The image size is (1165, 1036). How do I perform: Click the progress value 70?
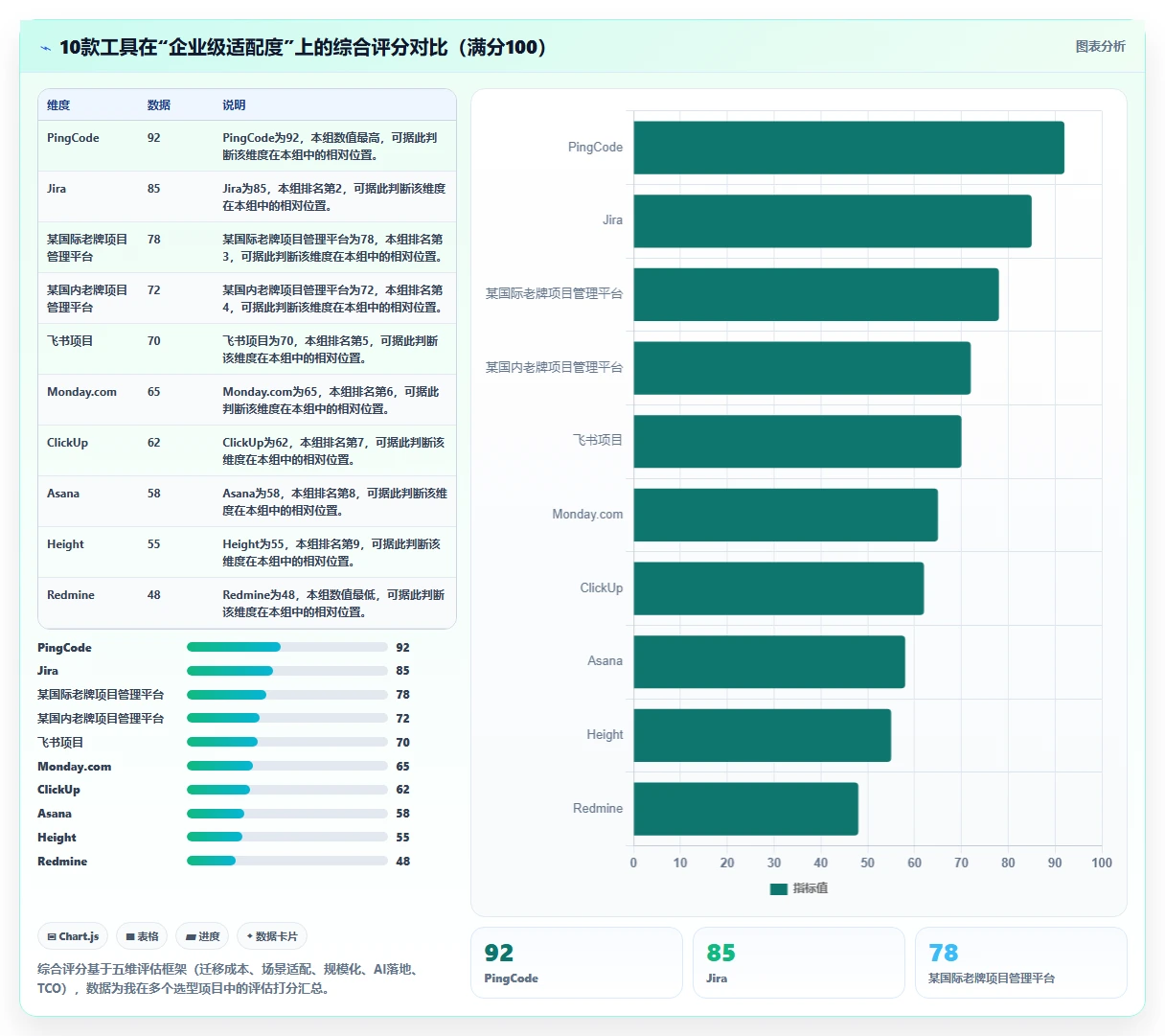pyautogui.click(x=402, y=743)
